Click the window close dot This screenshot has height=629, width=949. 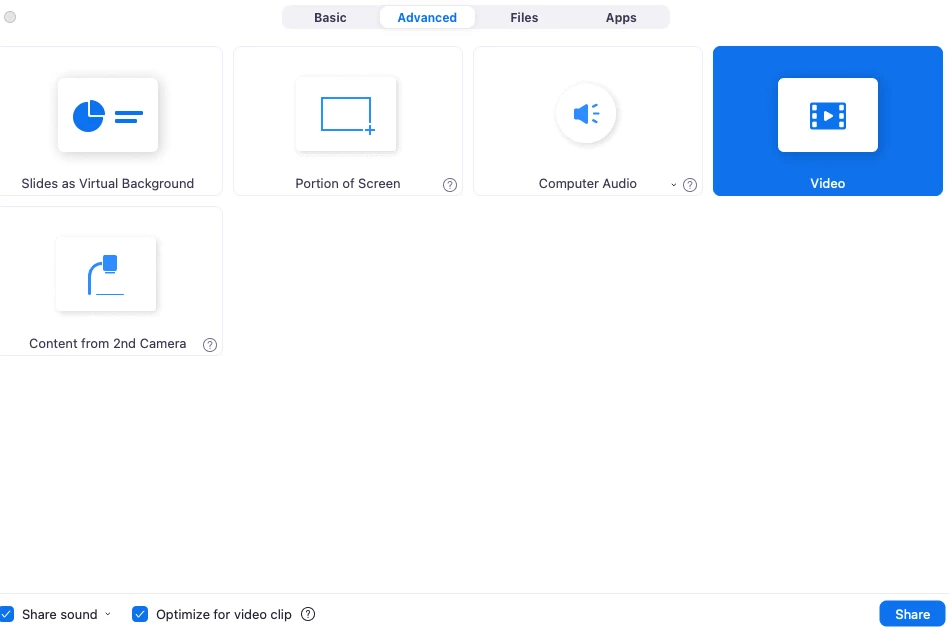point(10,17)
